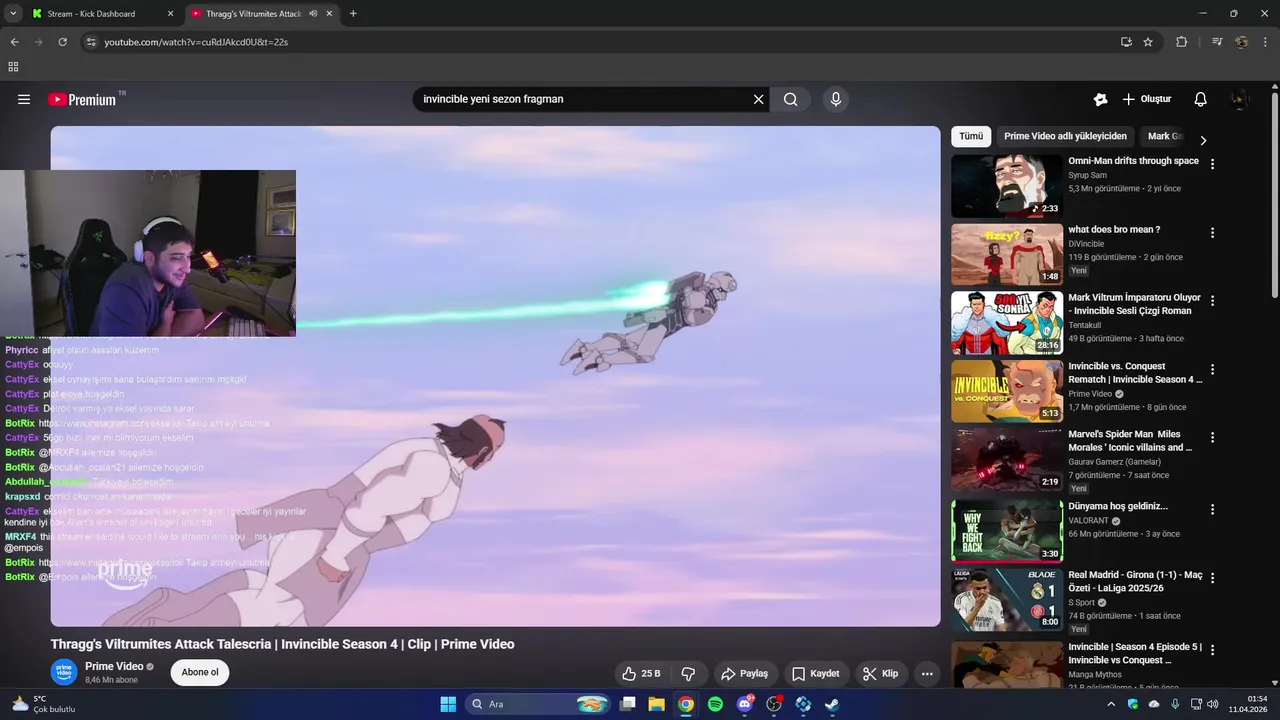Save the video with Kaydet

pos(816,674)
